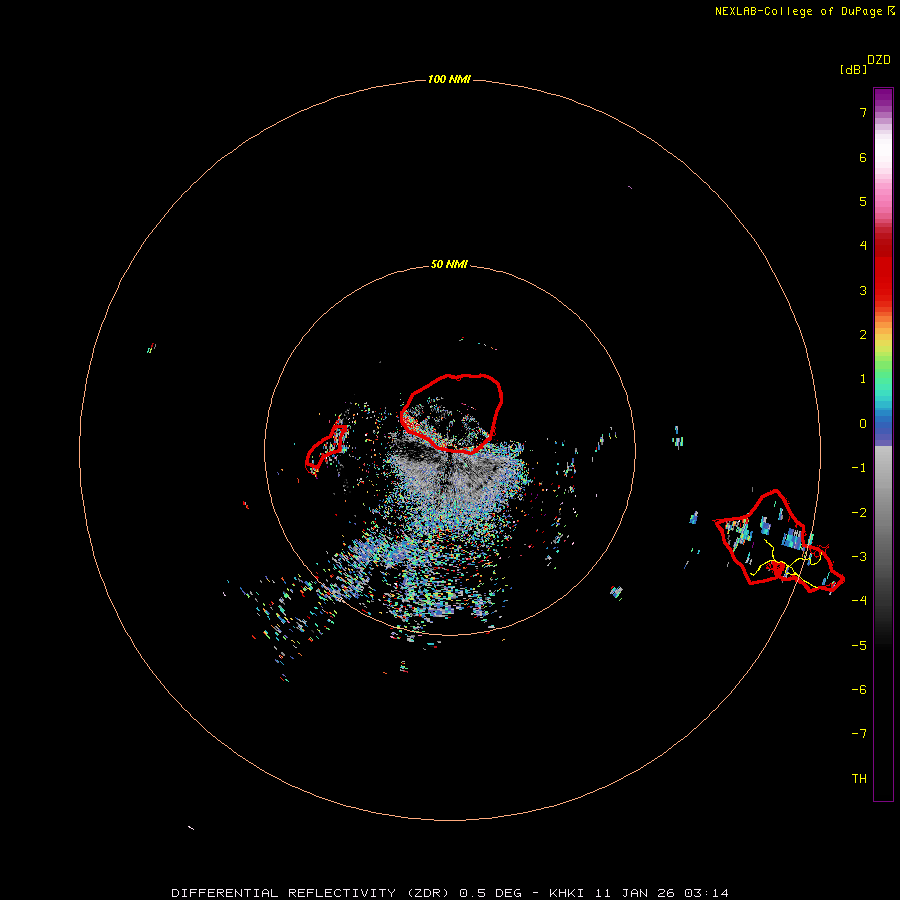Click DIFFERENTIAL REFLECTIVITY (ZDR) in the caption
Screen dimensions: 900x900
tap(310, 893)
